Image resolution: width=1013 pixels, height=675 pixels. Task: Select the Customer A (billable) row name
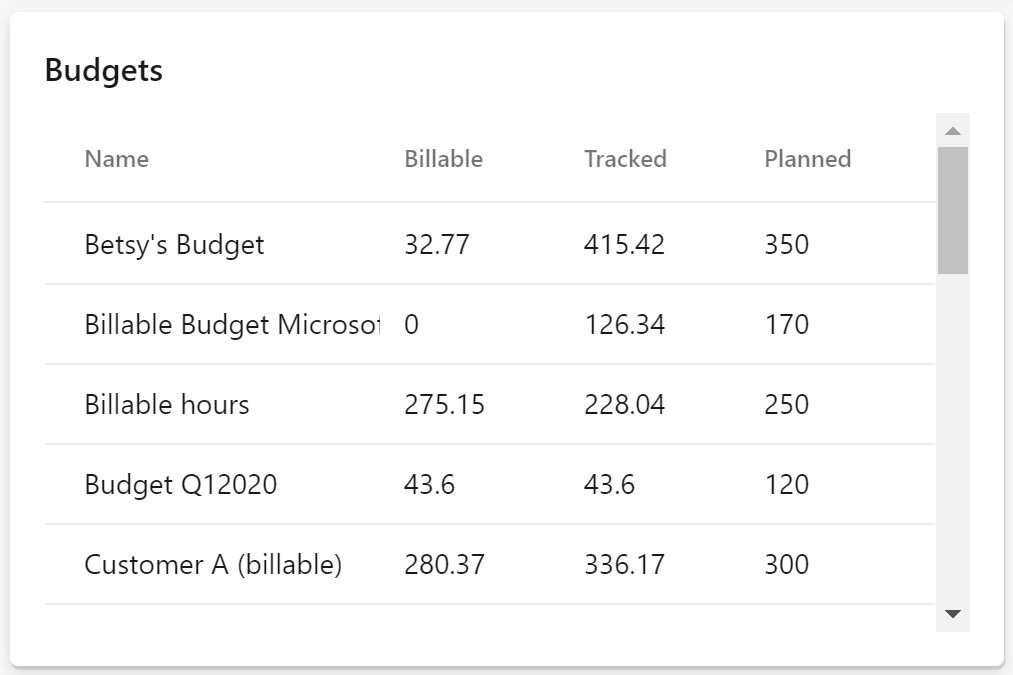(x=213, y=565)
